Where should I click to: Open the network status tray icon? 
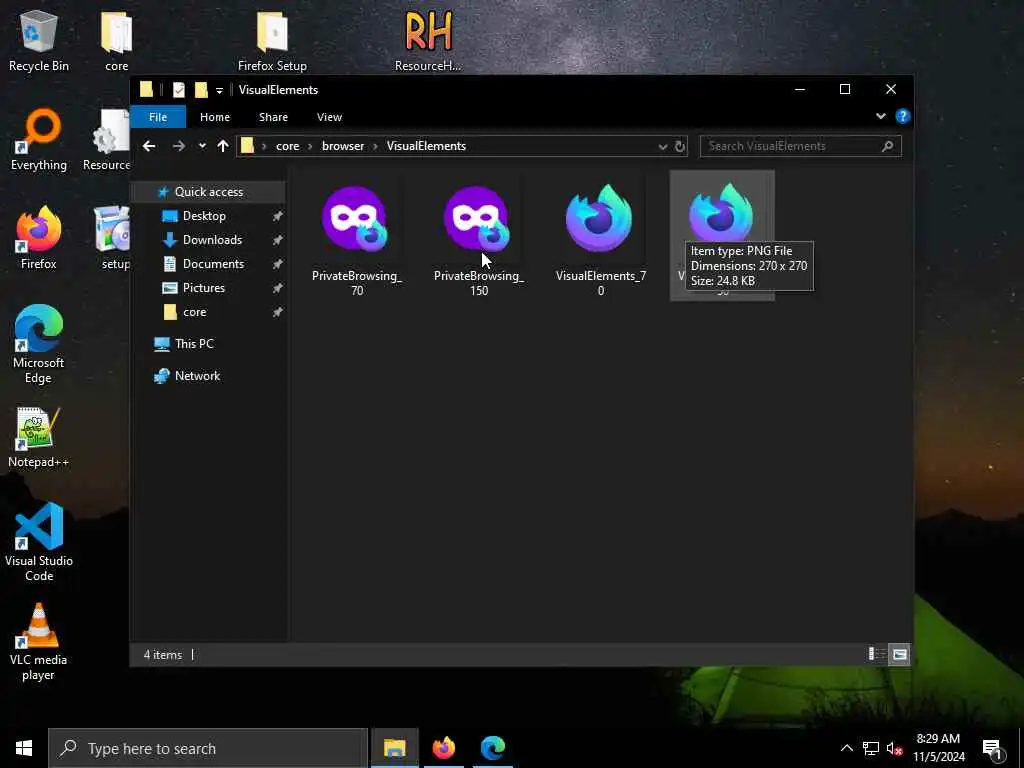[871, 748]
